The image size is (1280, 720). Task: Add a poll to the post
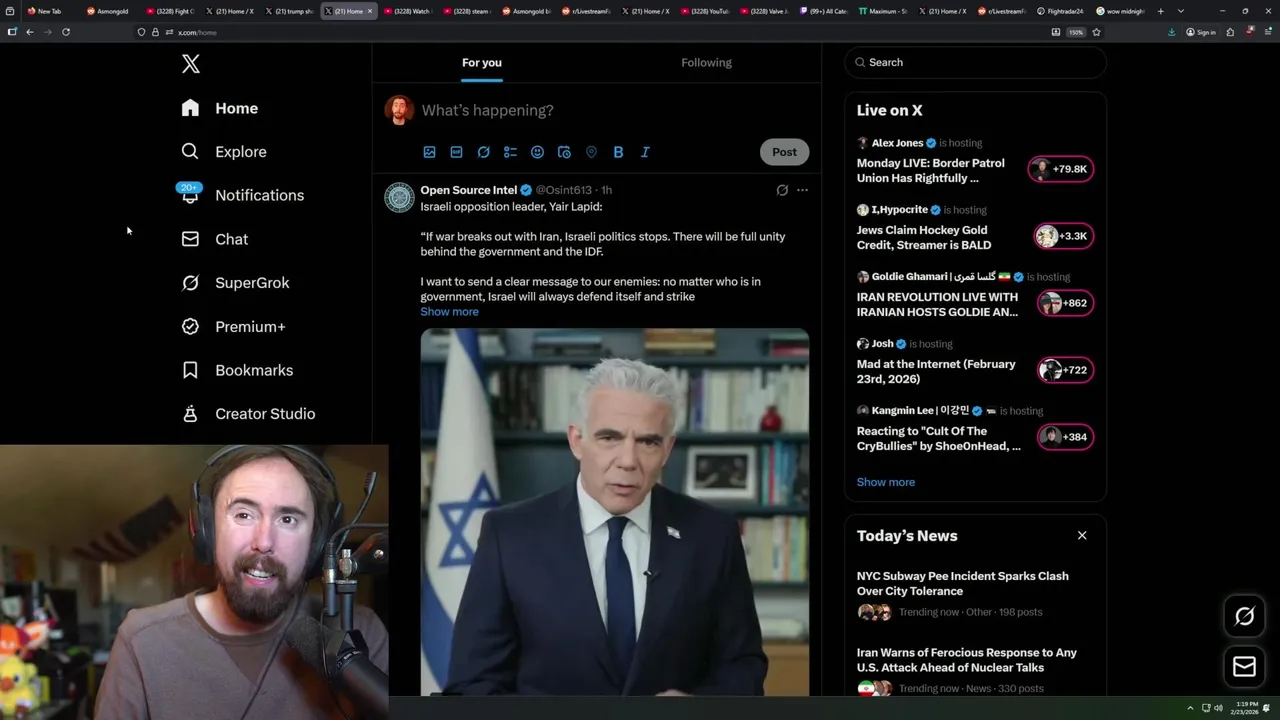[x=510, y=152]
